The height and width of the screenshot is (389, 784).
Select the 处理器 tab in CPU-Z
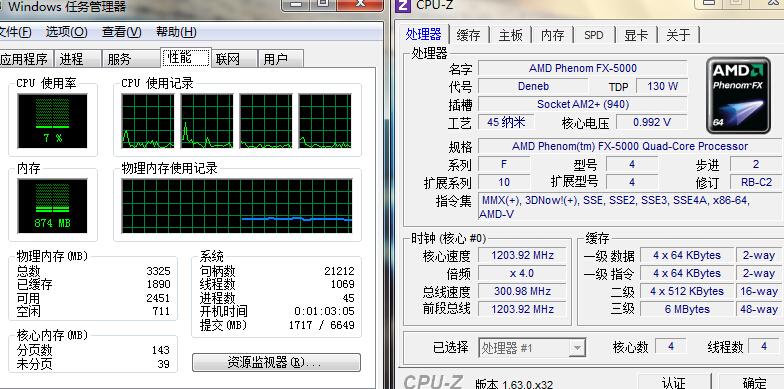tap(424, 34)
